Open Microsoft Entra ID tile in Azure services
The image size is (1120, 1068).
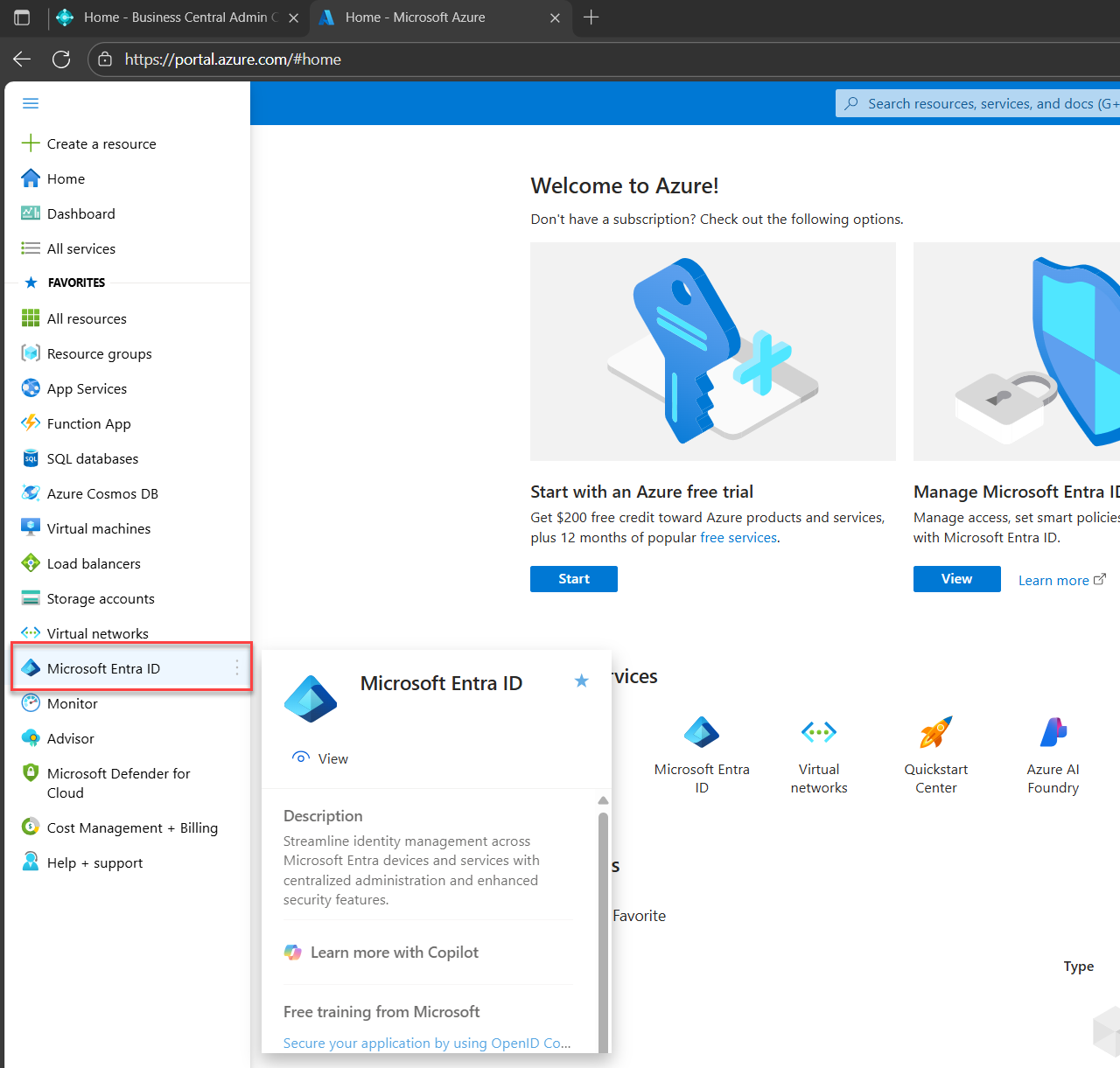click(702, 755)
